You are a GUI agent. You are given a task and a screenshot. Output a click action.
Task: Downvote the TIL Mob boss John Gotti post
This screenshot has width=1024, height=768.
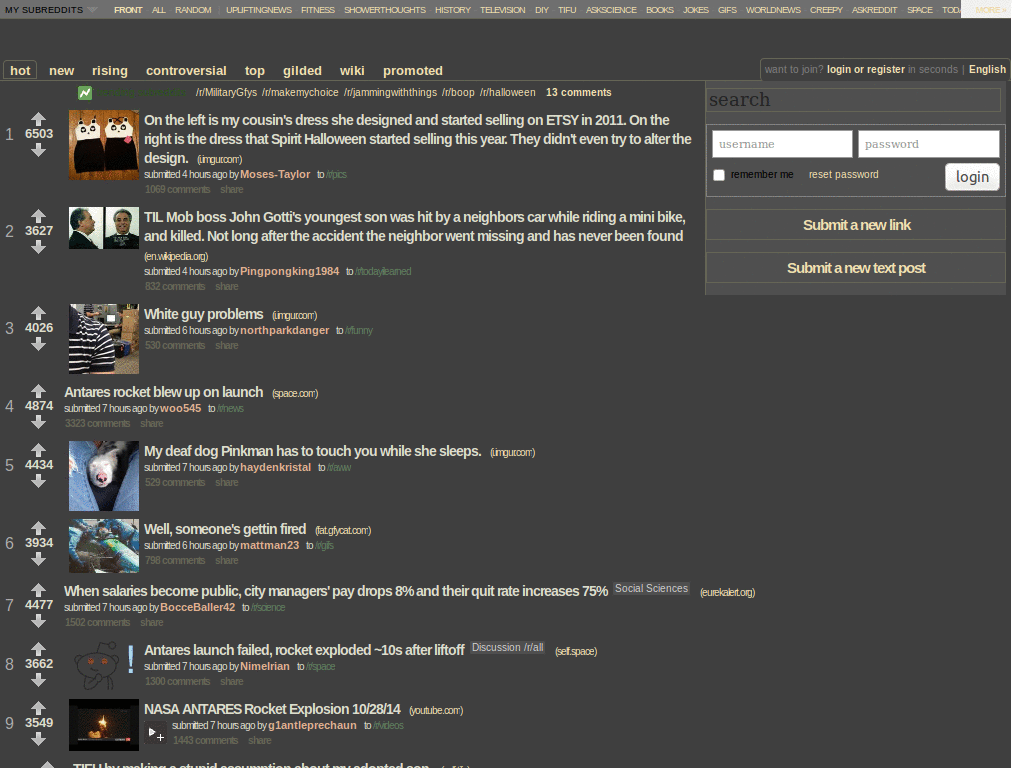click(39, 247)
